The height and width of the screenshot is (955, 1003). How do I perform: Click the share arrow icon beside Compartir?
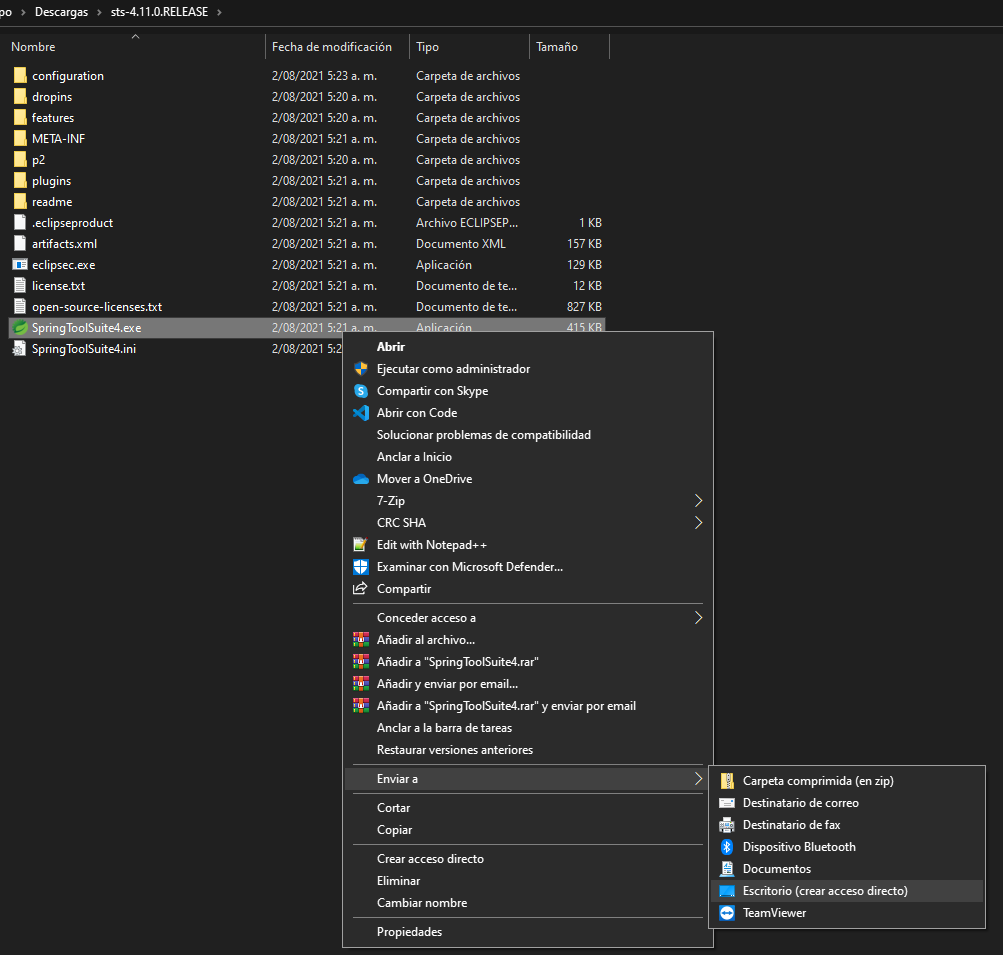361,588
